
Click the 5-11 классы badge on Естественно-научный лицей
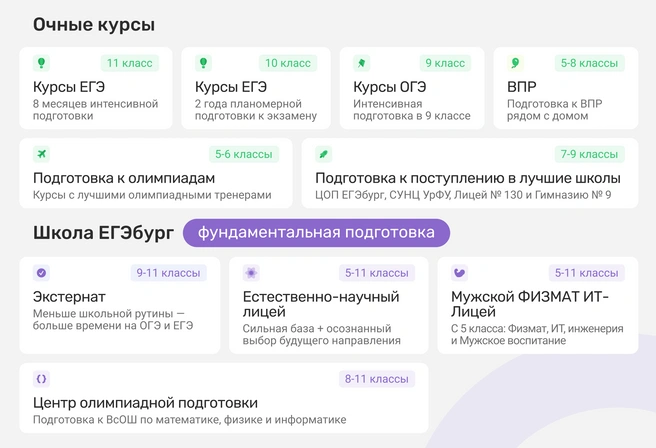[x=377, y=273]
